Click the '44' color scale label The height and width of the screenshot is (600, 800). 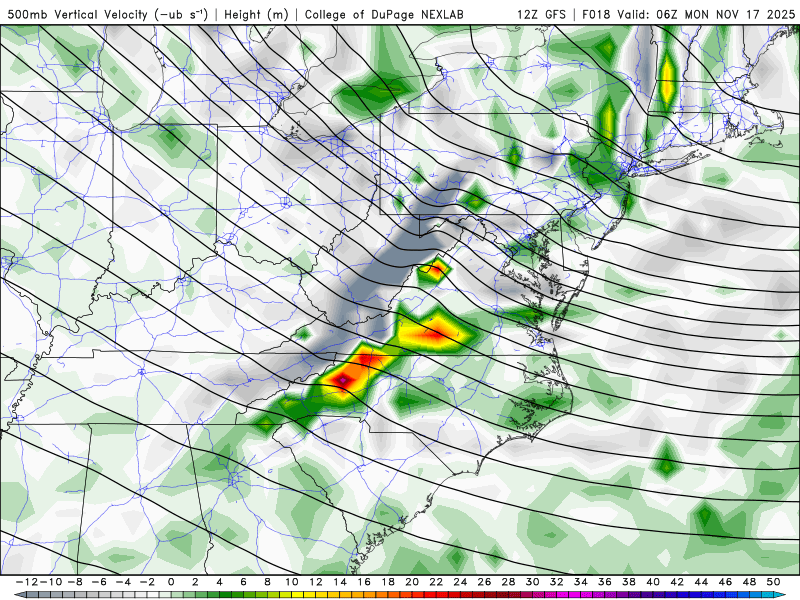(x=701, y=582)
